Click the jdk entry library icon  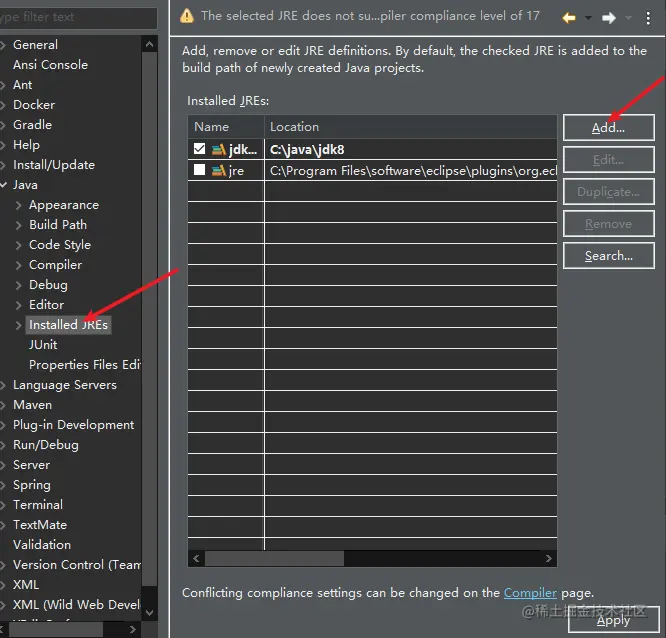[218, 150]
